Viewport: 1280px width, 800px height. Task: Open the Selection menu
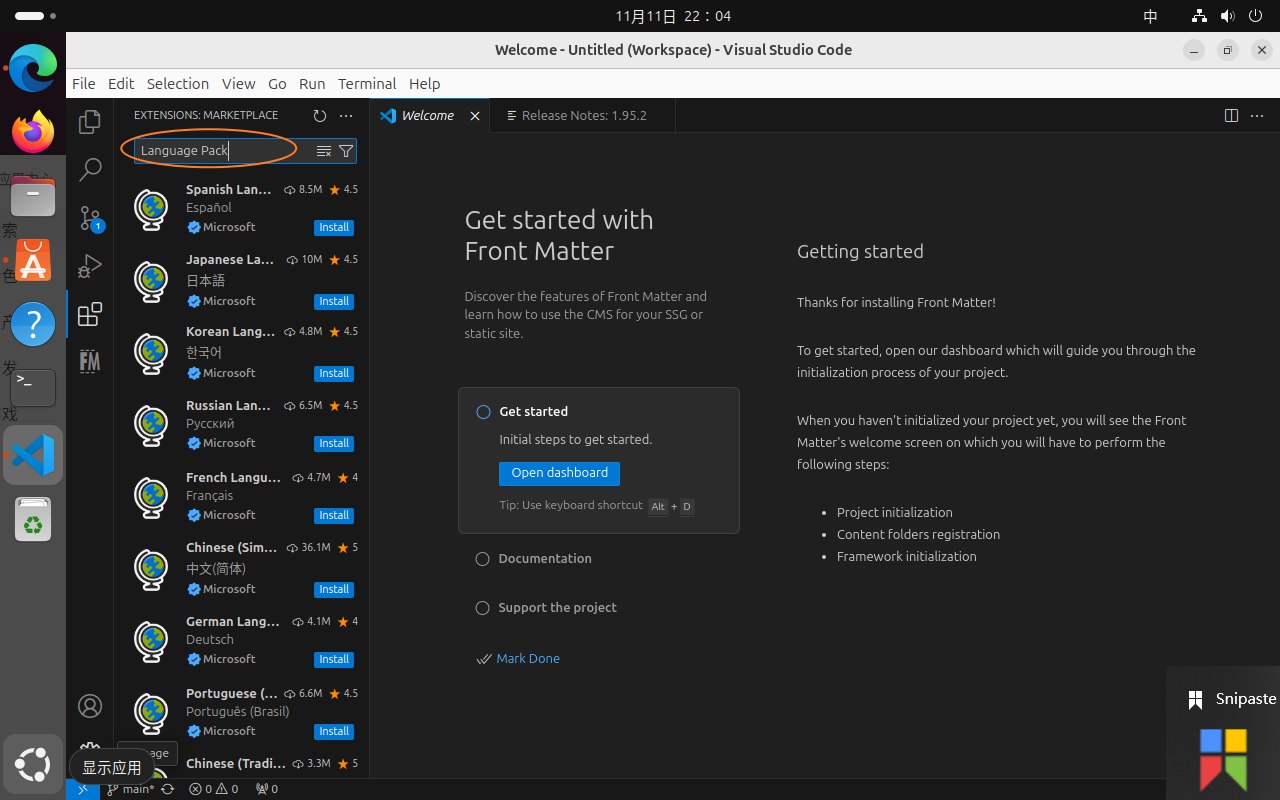click(x=178, y=84)
